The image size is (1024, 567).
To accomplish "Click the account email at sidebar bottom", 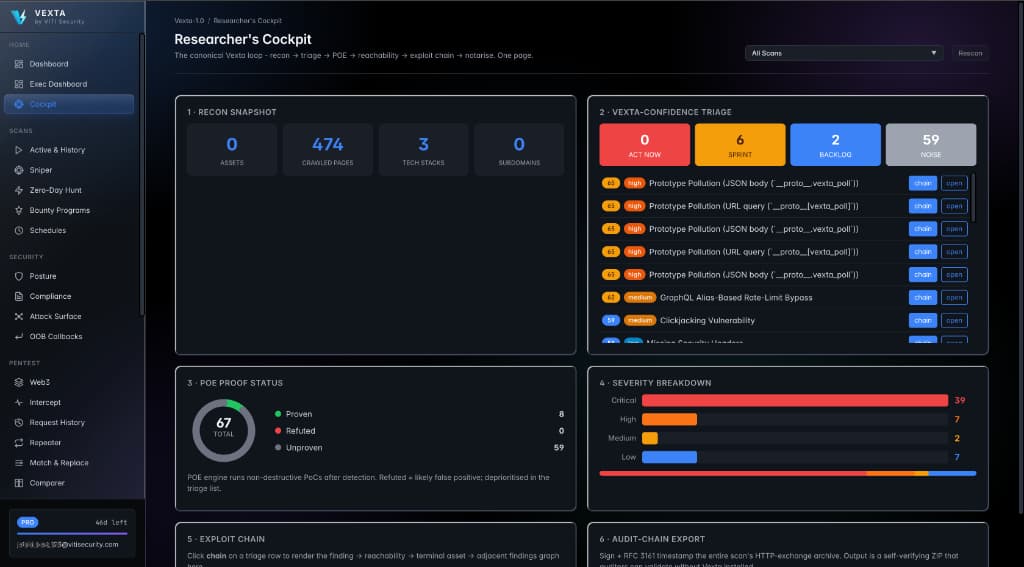I will [x=68, y=544].
